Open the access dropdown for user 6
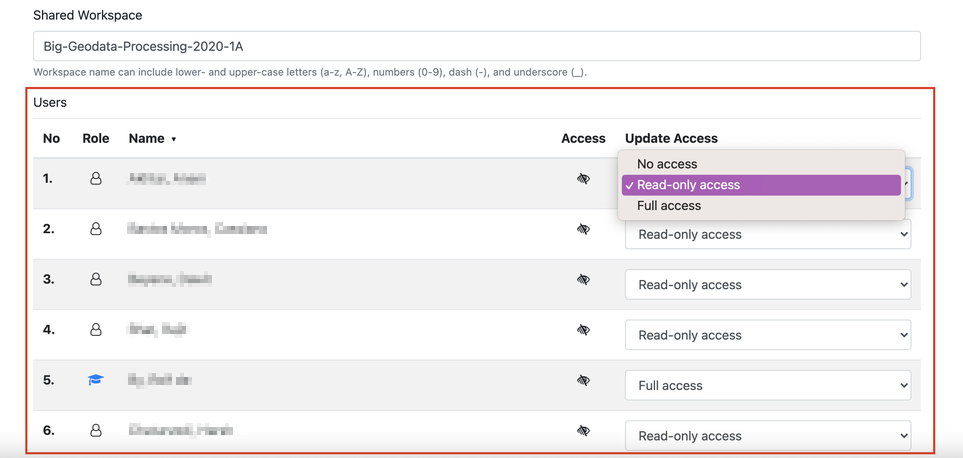This screenshot has width=963, height=458. click(767, 435)
